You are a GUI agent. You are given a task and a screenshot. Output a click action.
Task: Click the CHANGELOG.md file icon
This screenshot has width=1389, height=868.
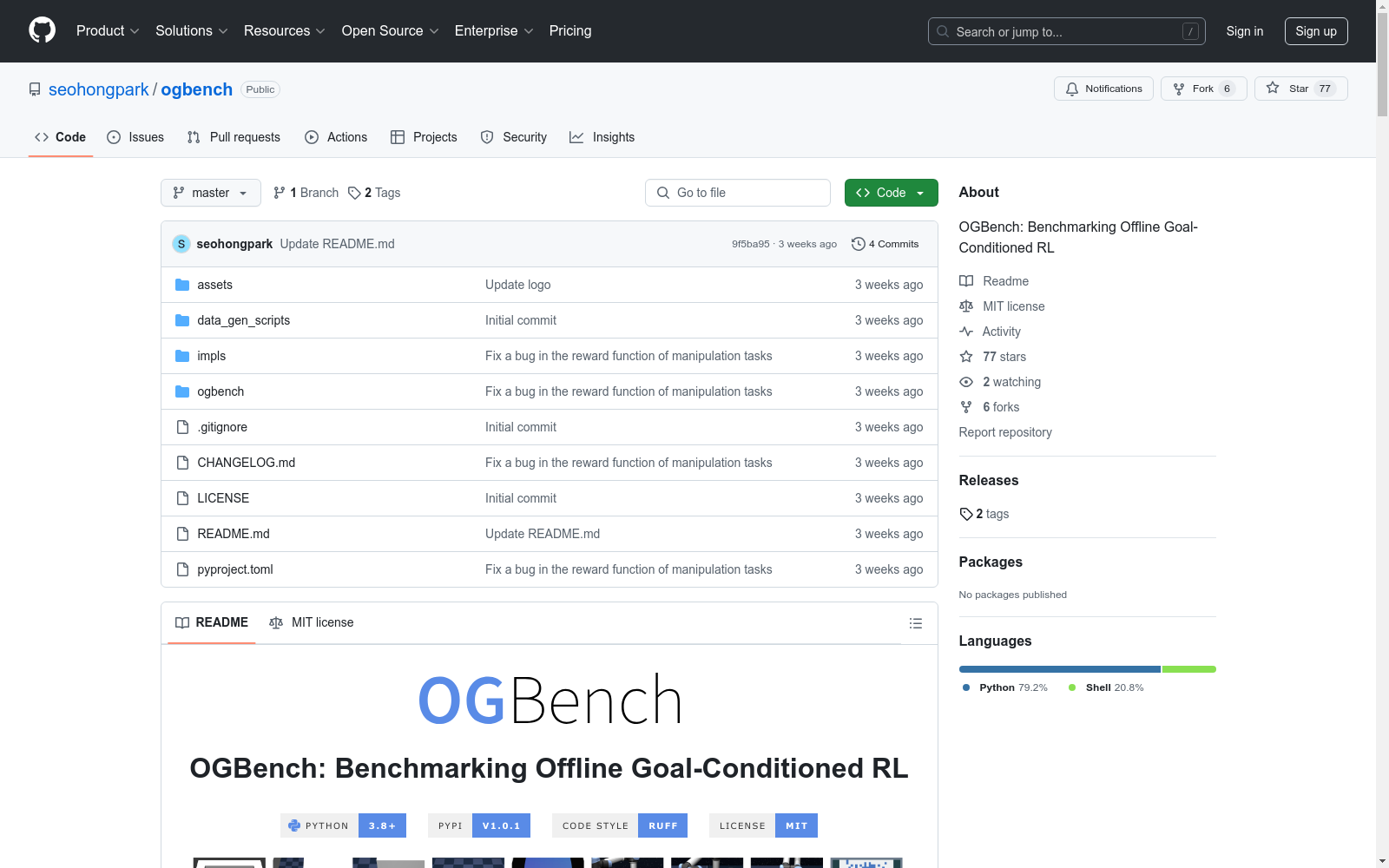click(182, 463)
